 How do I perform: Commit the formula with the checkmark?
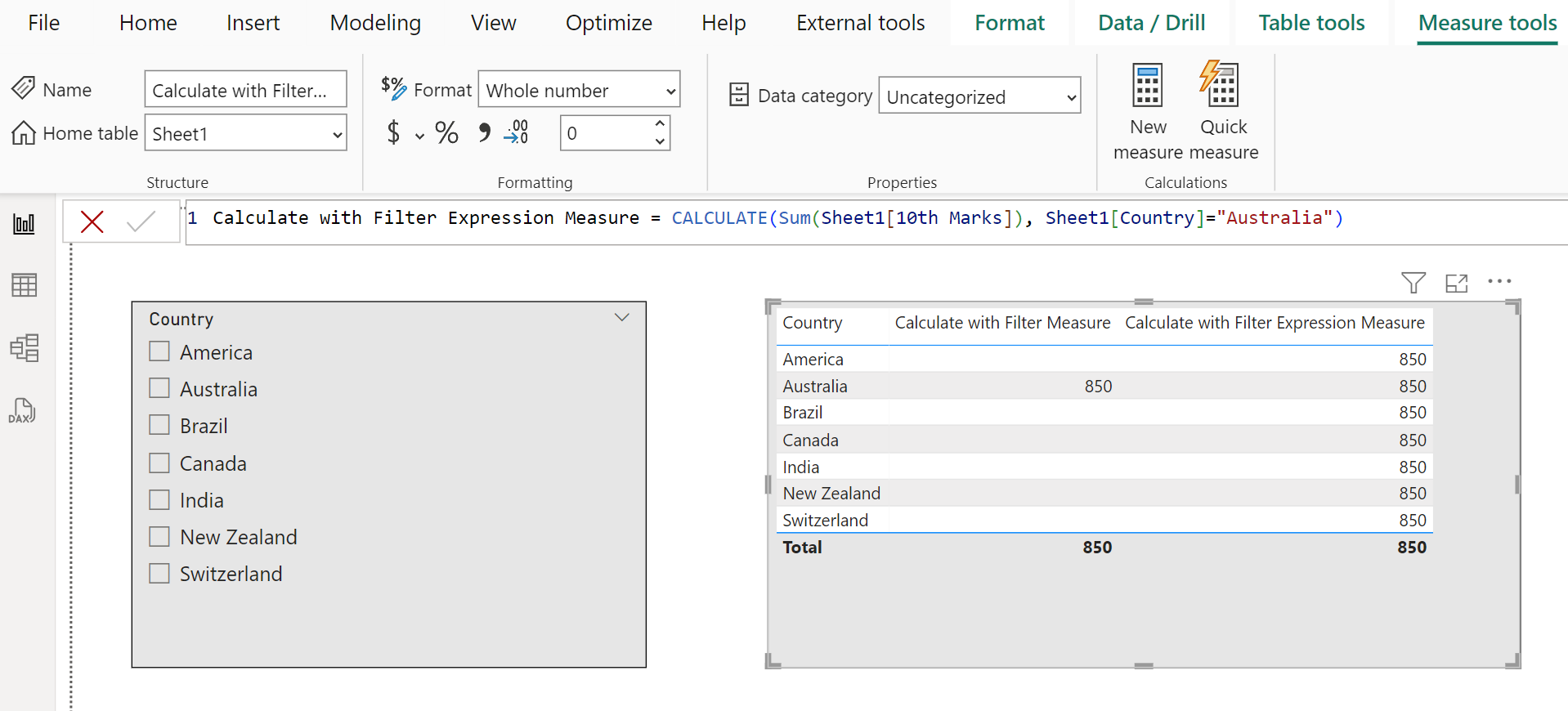pos(141,221)
